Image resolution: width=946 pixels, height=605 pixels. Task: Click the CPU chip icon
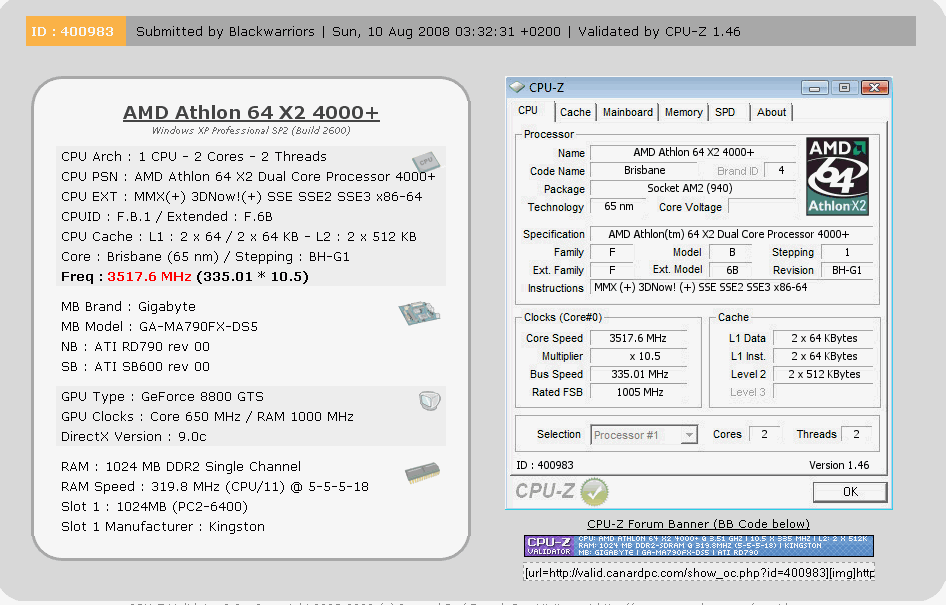tap(426, 162)
